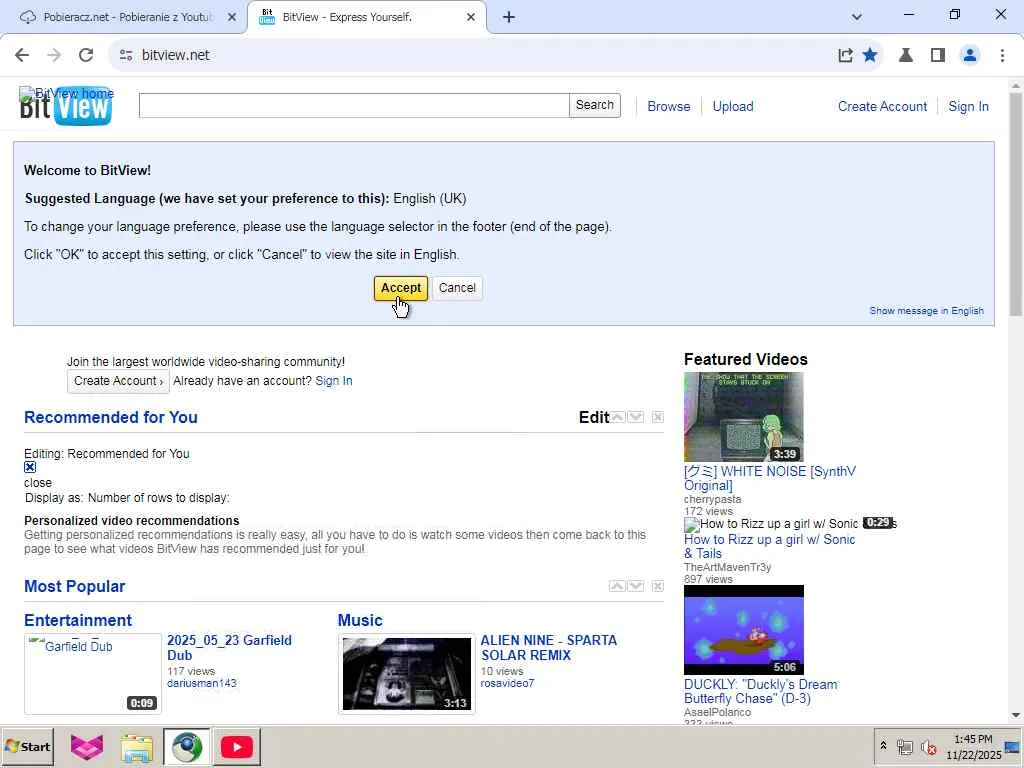Click Sign In in the header
This screenshot has width=1024, height=768.
[968, 106]
